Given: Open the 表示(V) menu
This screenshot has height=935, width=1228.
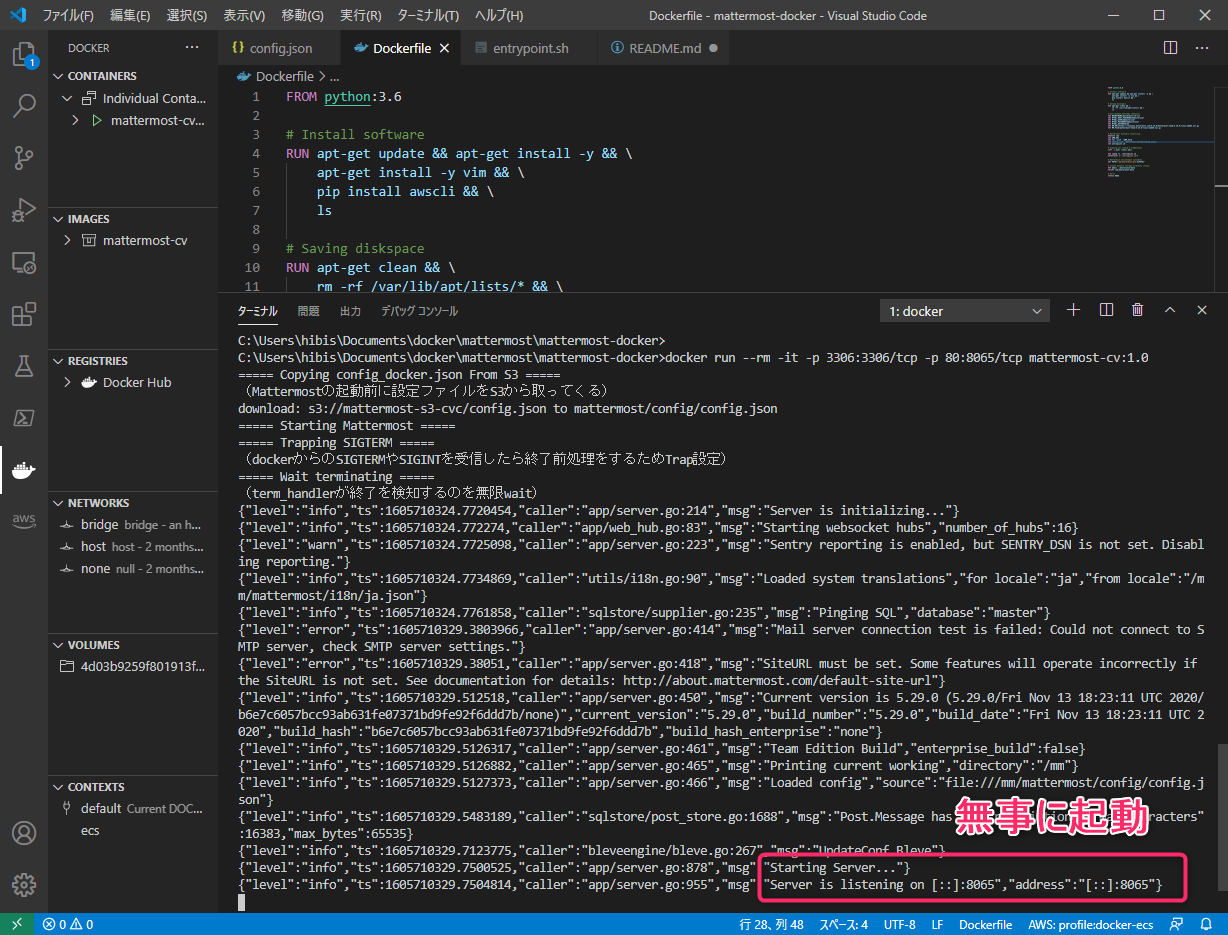Looking at the screenshot, I should point(244,15).
